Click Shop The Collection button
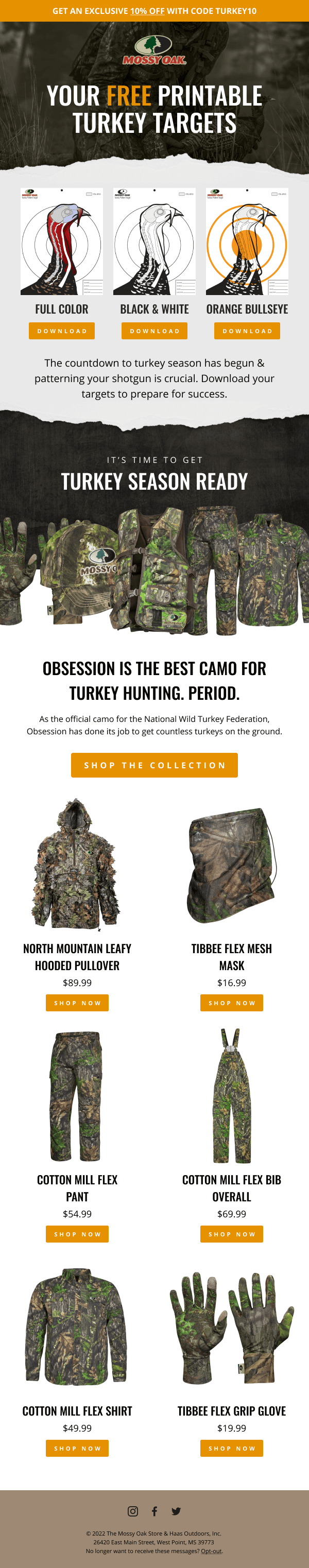309x1568 pixels. [154, 765]
